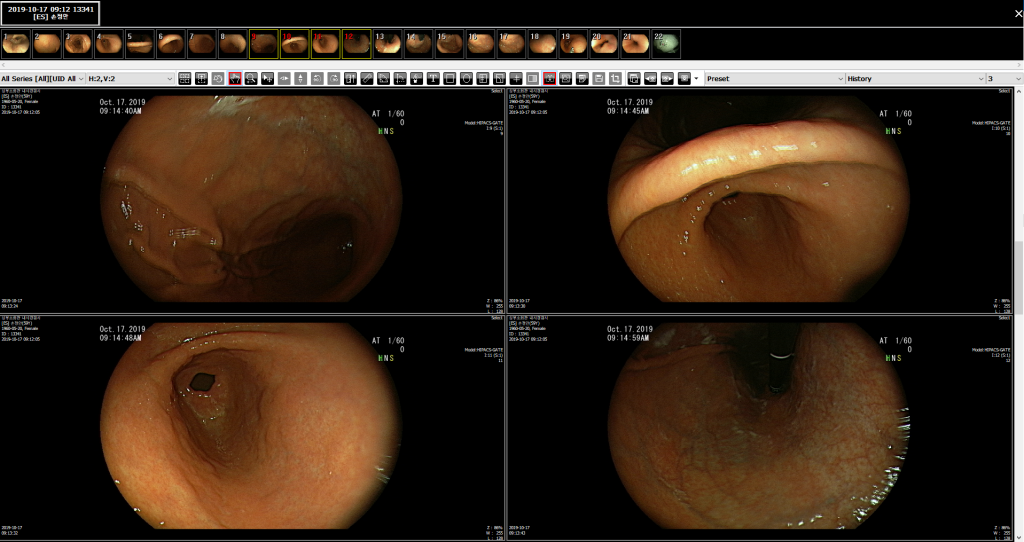Rotate image clockwise
This screenshot has width=1024, height=542.
pyautogui.click(x=334, y=78)
